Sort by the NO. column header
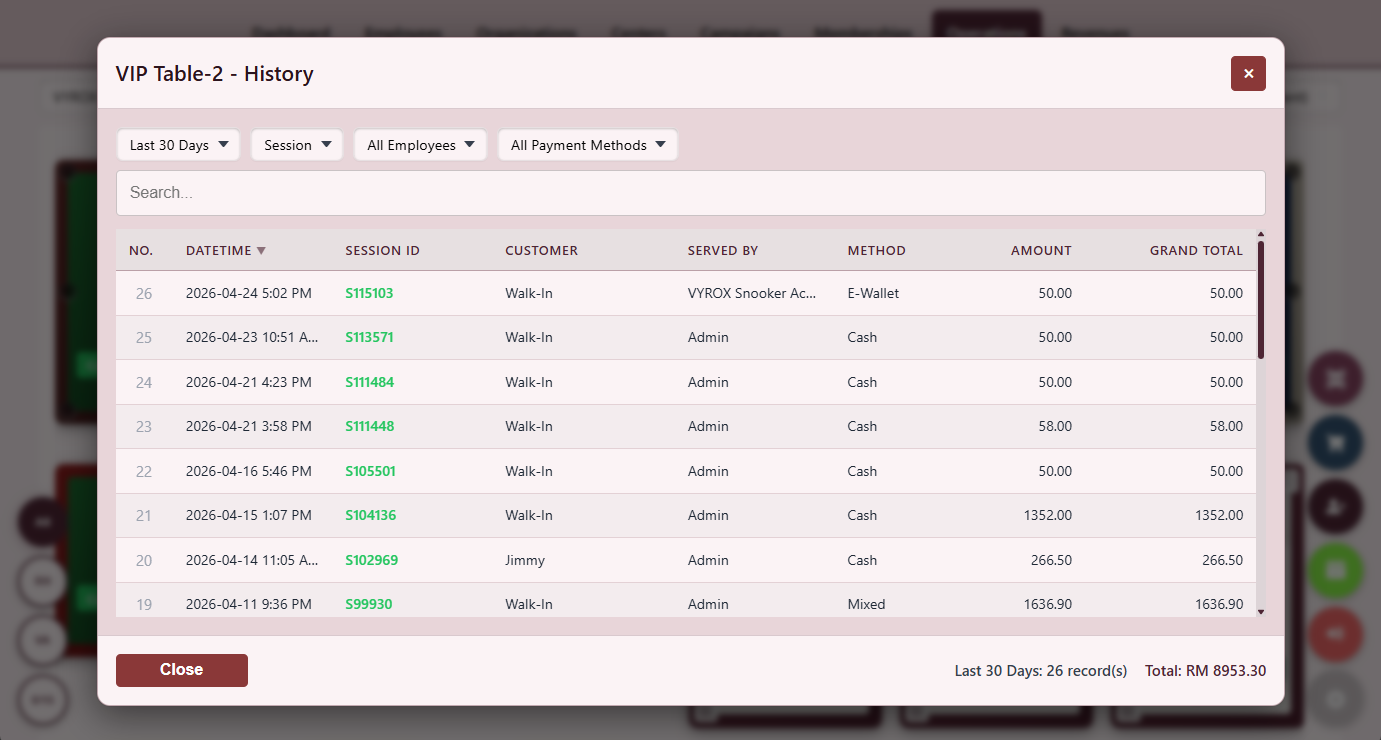Screen dimensions: 1381x740 coord(141,251)
